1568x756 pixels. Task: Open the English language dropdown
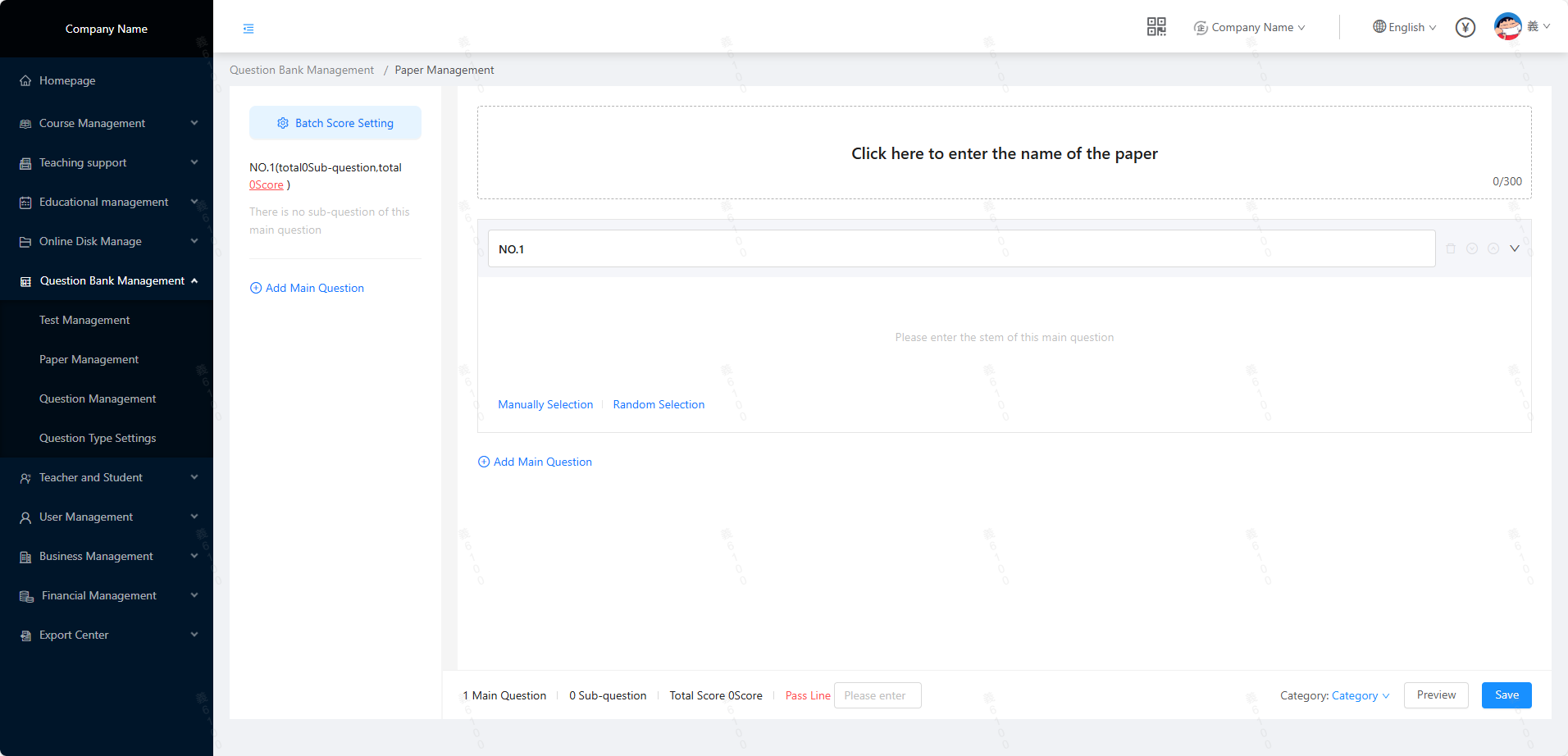(1405, 27)
